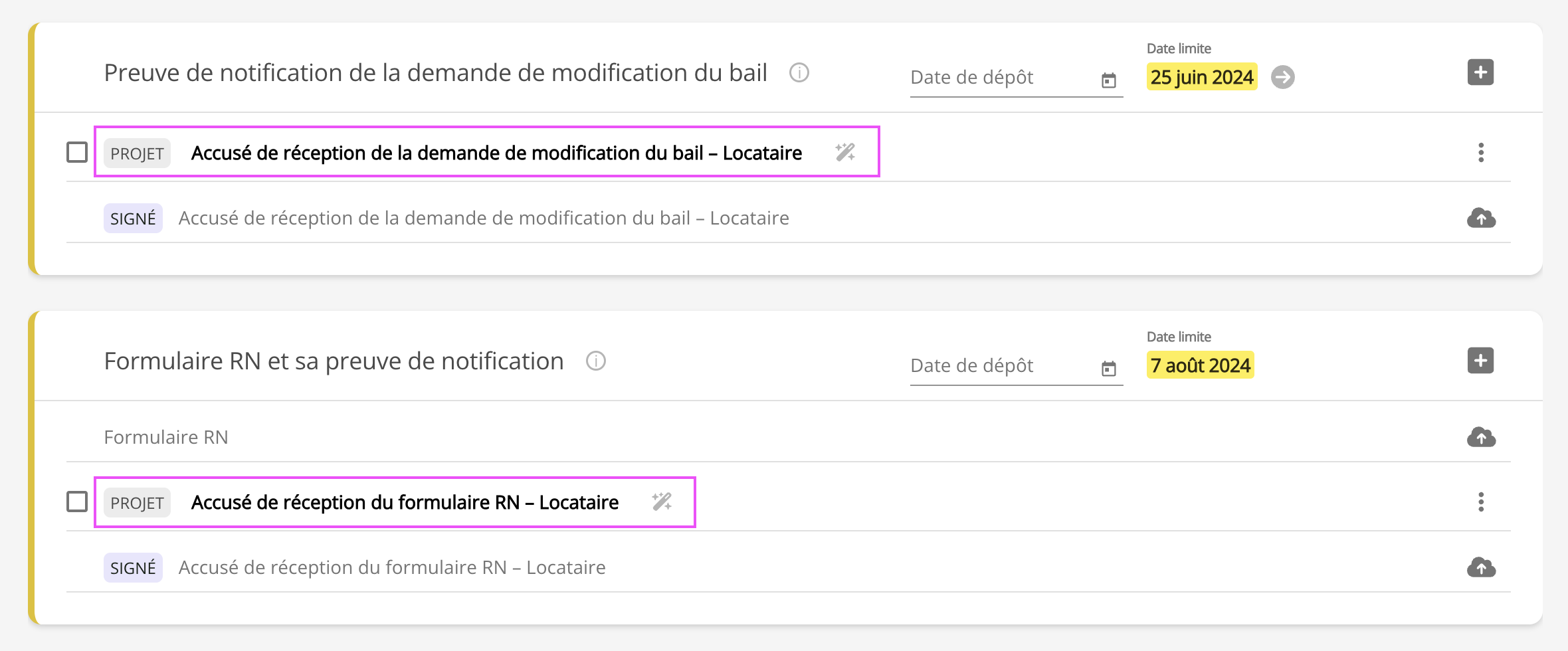The width and height of the screenshot is (1568, 651).
Task: Open calendar picker in first Date de dépôt
Action: [1108, 80]
